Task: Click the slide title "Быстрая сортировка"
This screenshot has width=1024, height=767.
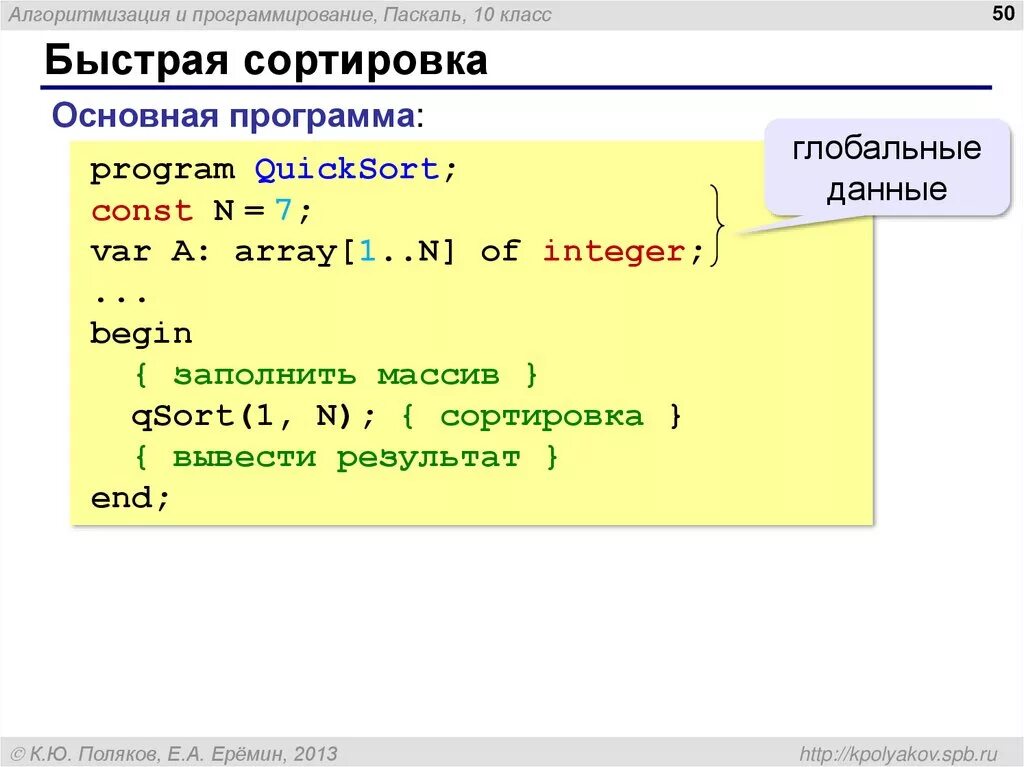Action: coord(266,60)
